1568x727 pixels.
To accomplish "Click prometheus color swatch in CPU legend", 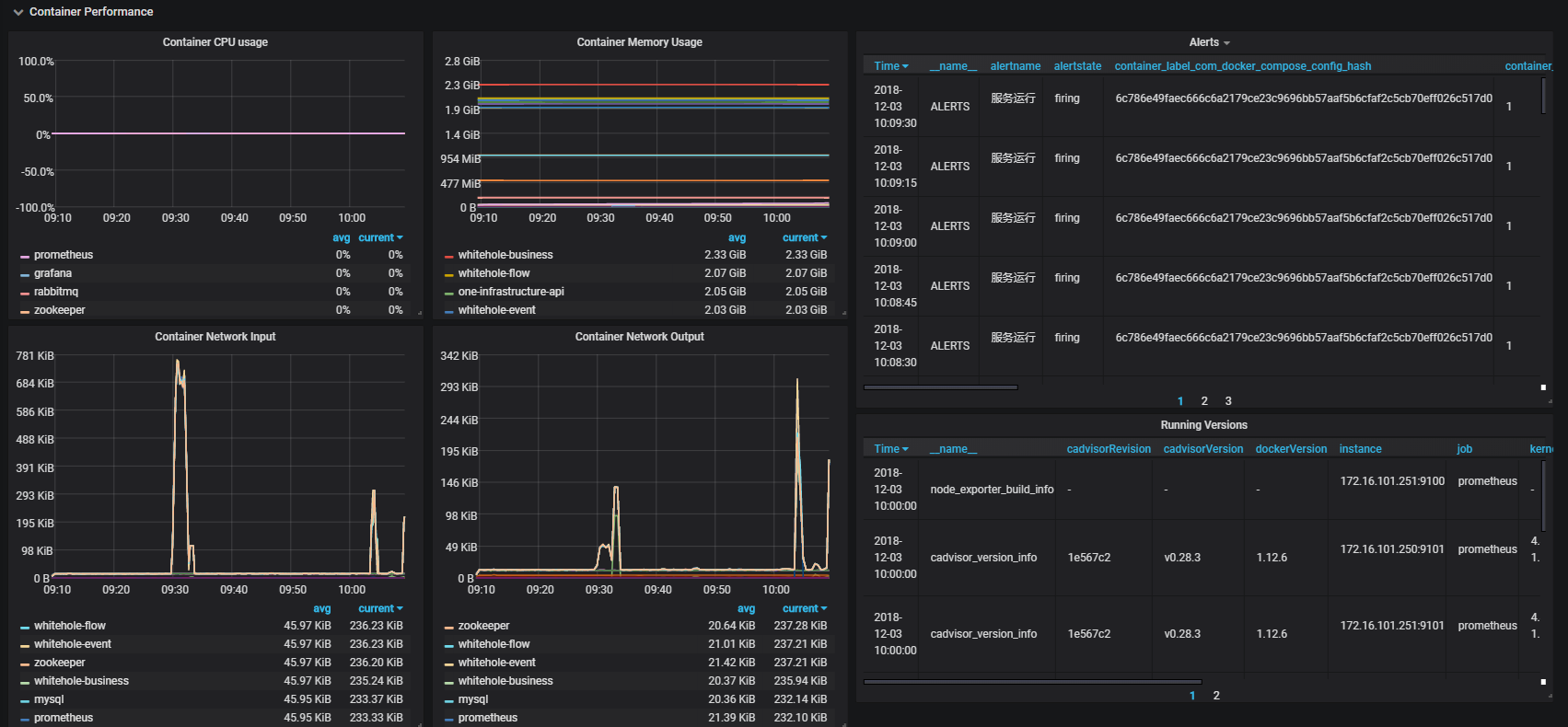I will pyautogui.click(x=25, y=256).
